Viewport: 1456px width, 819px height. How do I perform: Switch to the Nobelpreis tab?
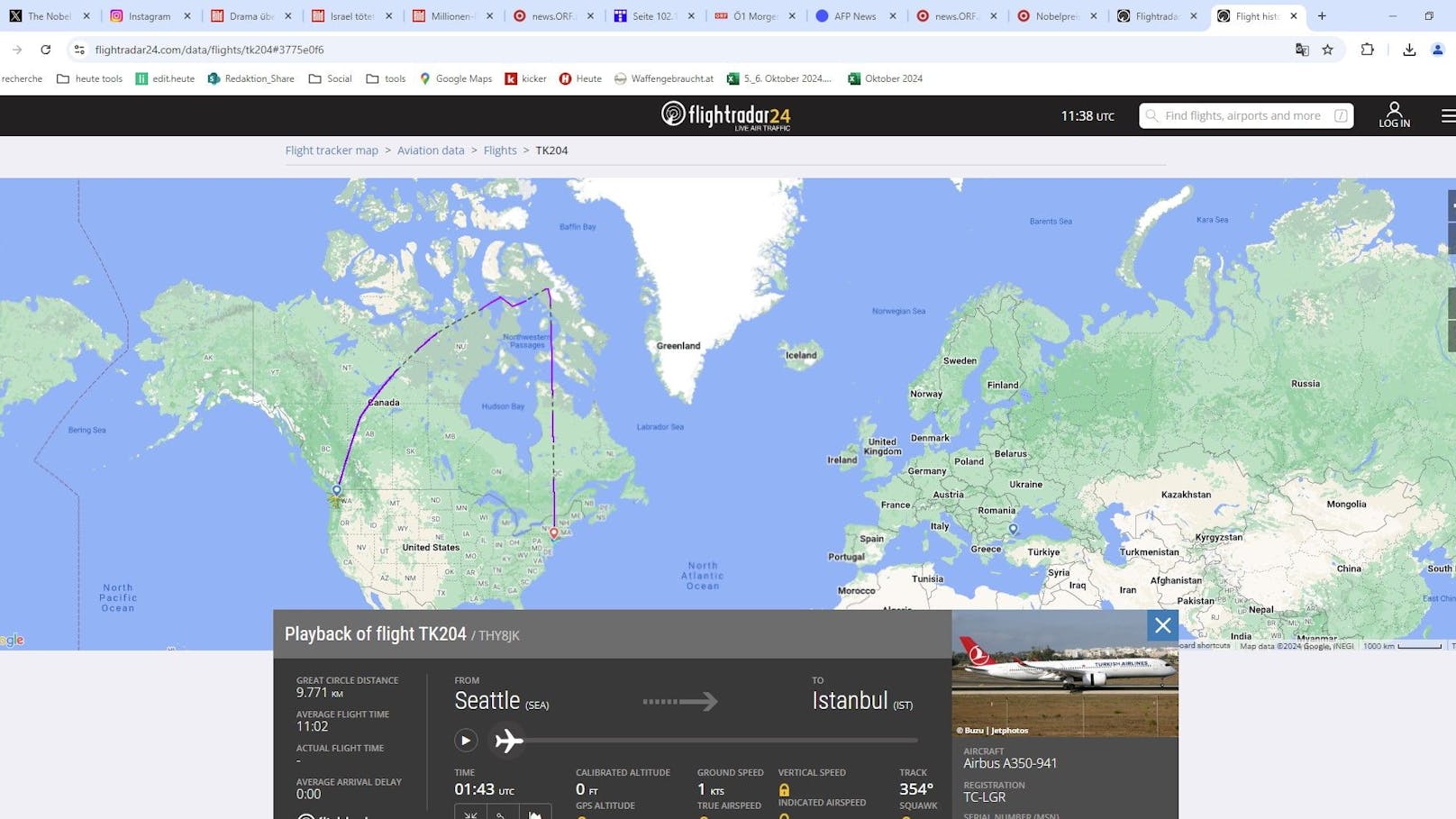1056,16
